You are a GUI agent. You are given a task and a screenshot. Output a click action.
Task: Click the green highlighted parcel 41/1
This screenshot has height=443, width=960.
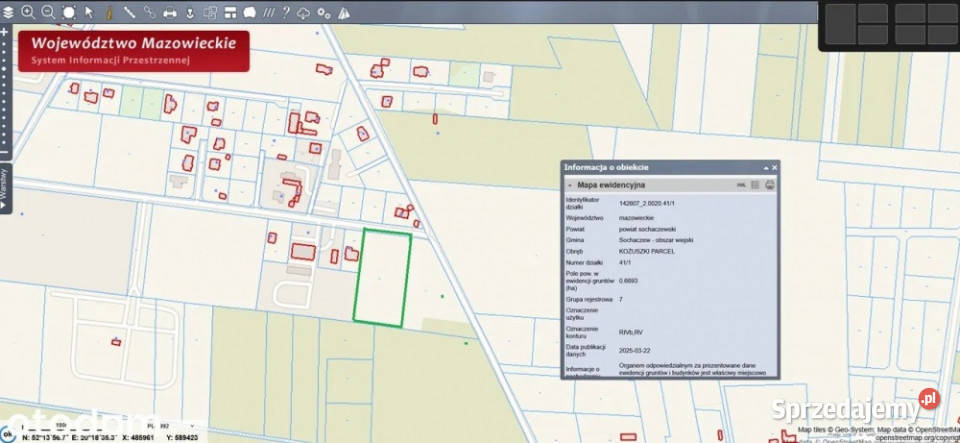pos(382,278)
